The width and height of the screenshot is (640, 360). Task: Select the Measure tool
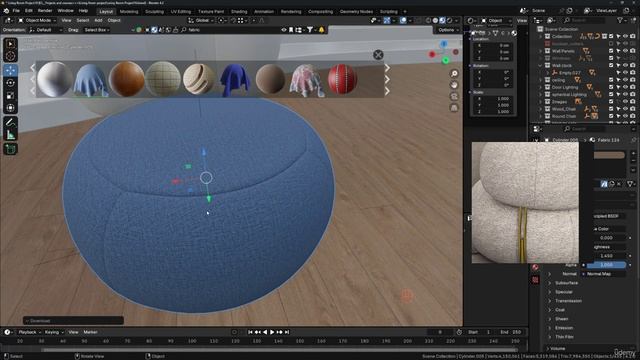10,135
